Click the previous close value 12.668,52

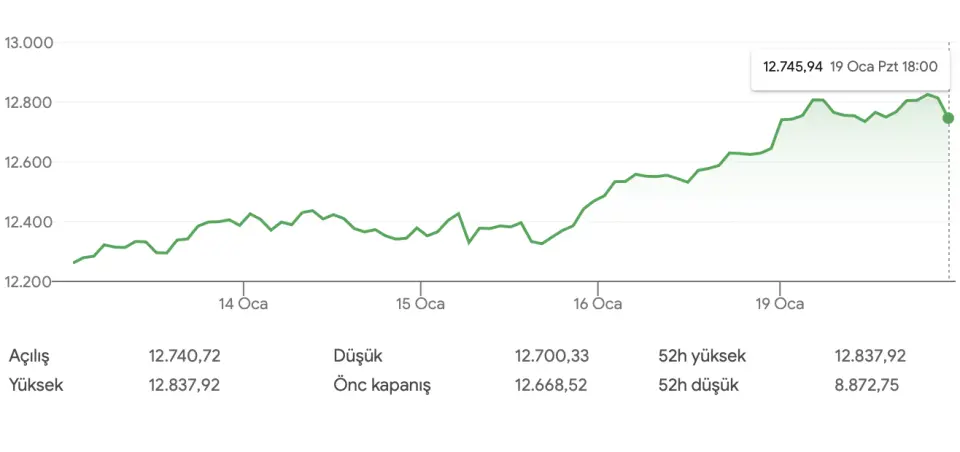(552, 385)
